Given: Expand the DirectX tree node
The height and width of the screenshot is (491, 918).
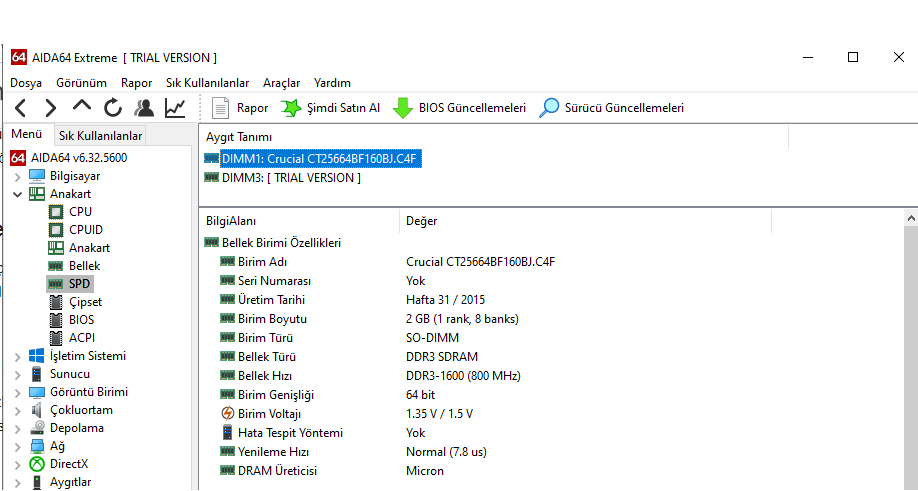Looking at the screenshot, I should point(18,465).
